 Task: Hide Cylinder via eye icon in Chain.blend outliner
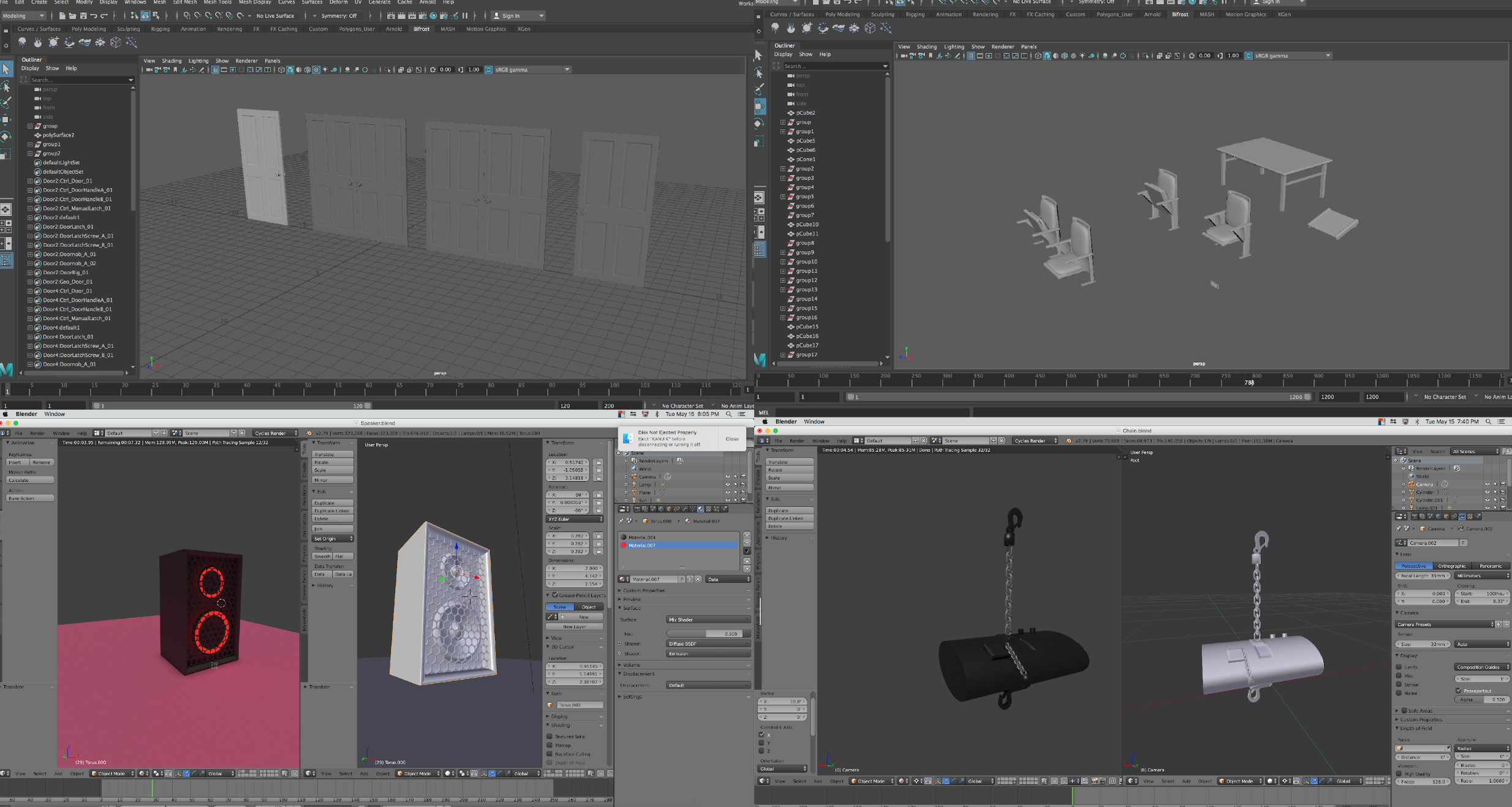click(1487, 492)
